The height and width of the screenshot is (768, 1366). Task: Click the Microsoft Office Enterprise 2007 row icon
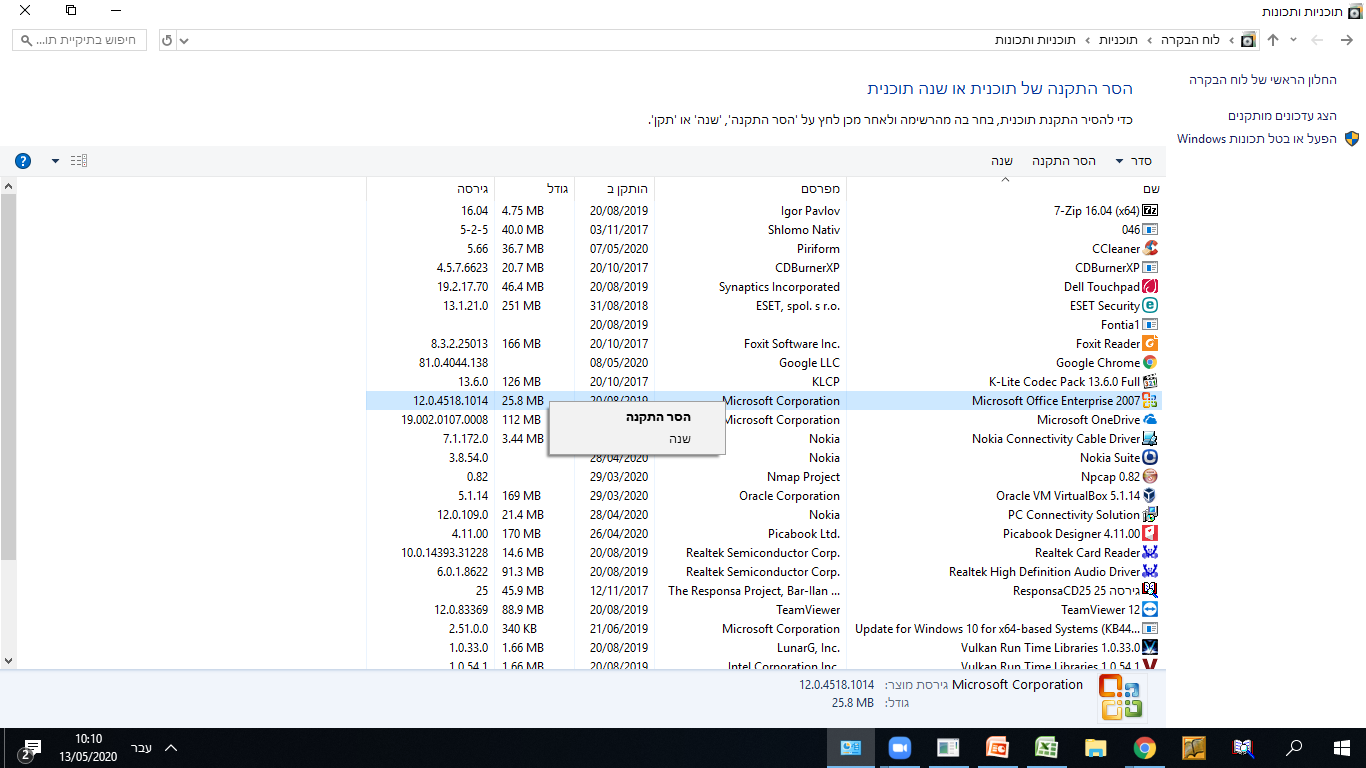1150,401
